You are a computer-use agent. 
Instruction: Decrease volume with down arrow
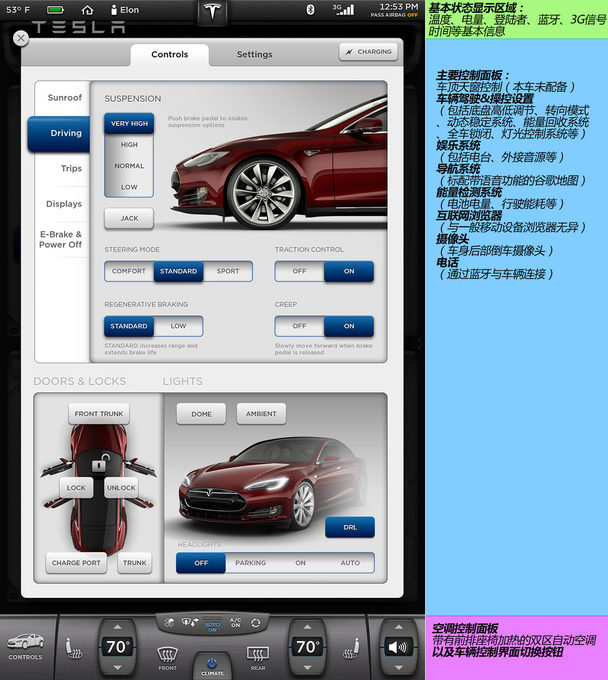[398, 668]
